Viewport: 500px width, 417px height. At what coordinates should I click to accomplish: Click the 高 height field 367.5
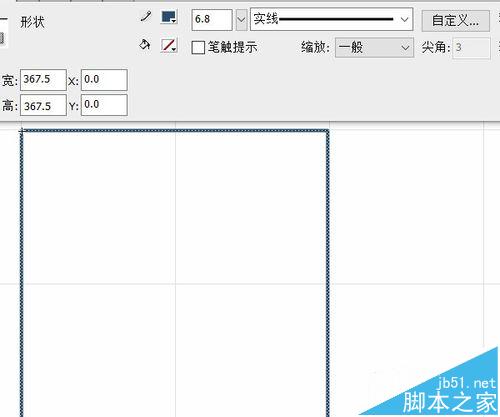43,105
